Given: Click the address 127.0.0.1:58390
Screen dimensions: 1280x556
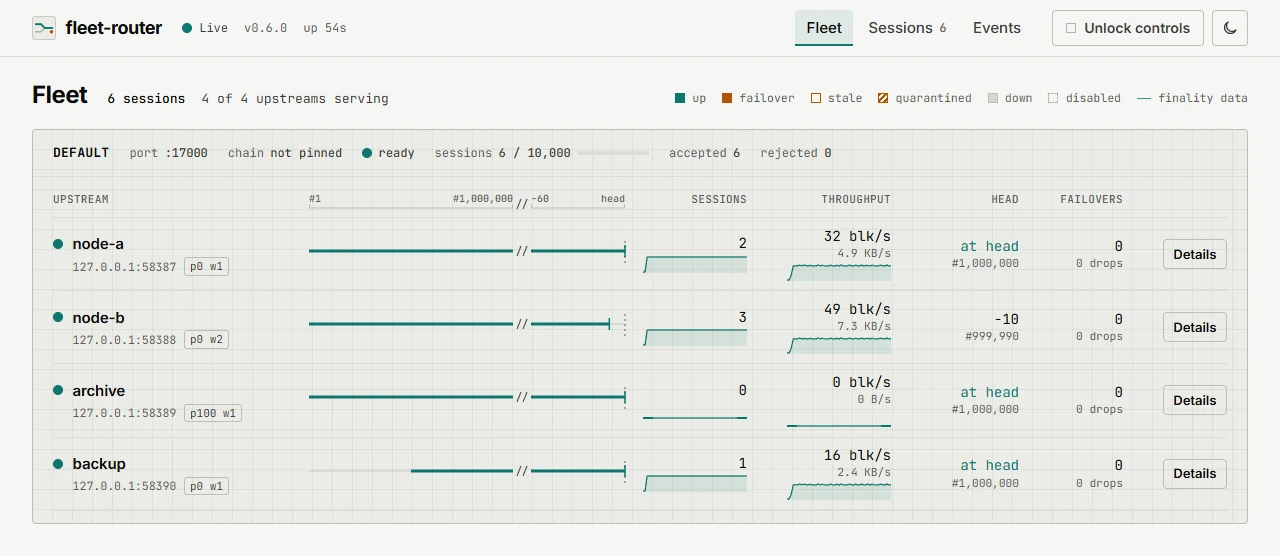Looking at the screenshot, I should [124, 486].
